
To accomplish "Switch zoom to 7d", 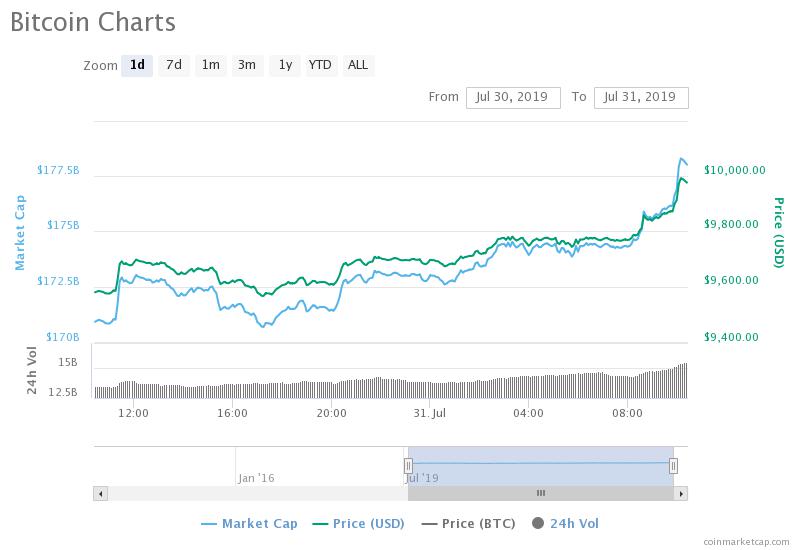I will click(x=174, y=65).
